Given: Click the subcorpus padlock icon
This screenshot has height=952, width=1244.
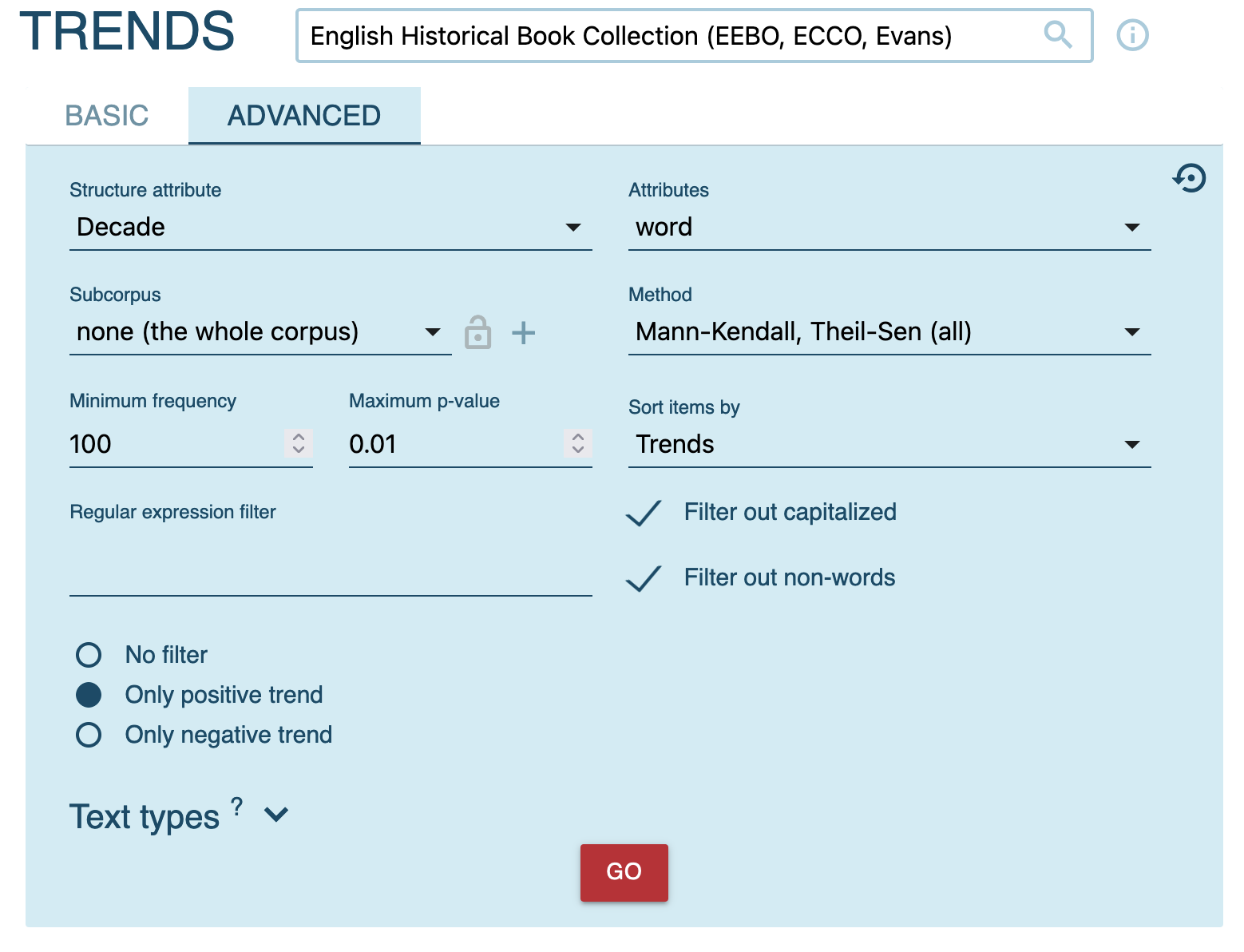Looking at the screenshot, I should click(477, 332).
